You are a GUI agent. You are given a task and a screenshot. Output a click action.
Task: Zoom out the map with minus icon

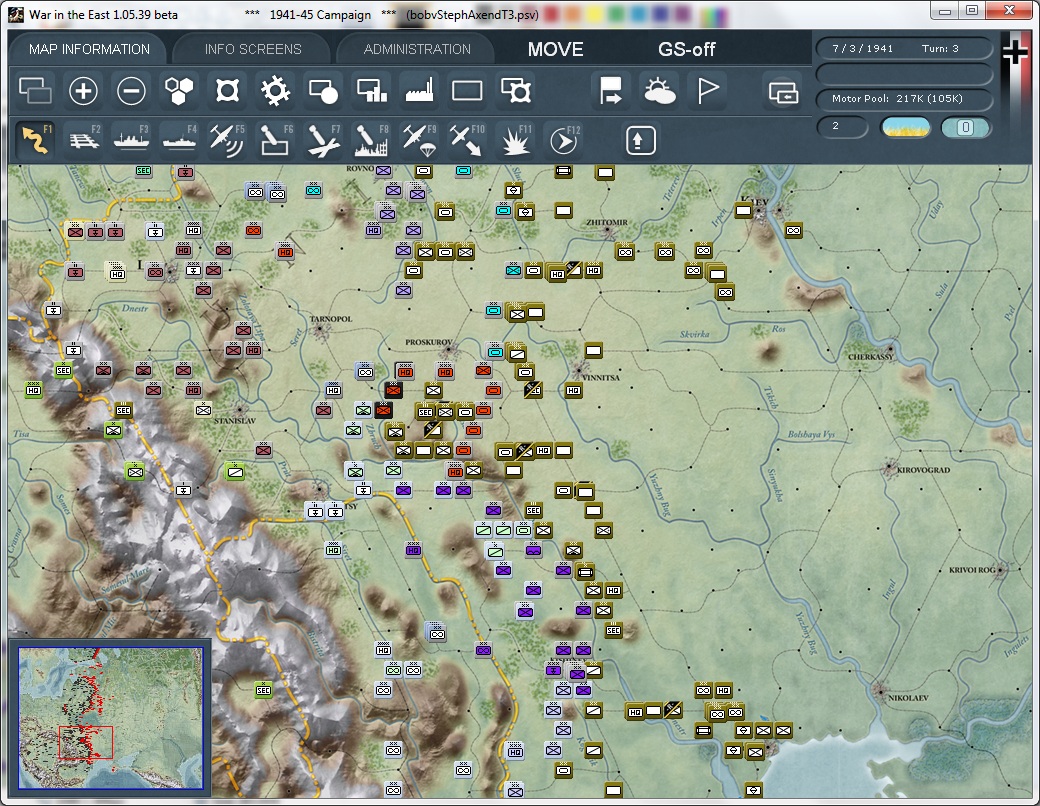point(131,90)
